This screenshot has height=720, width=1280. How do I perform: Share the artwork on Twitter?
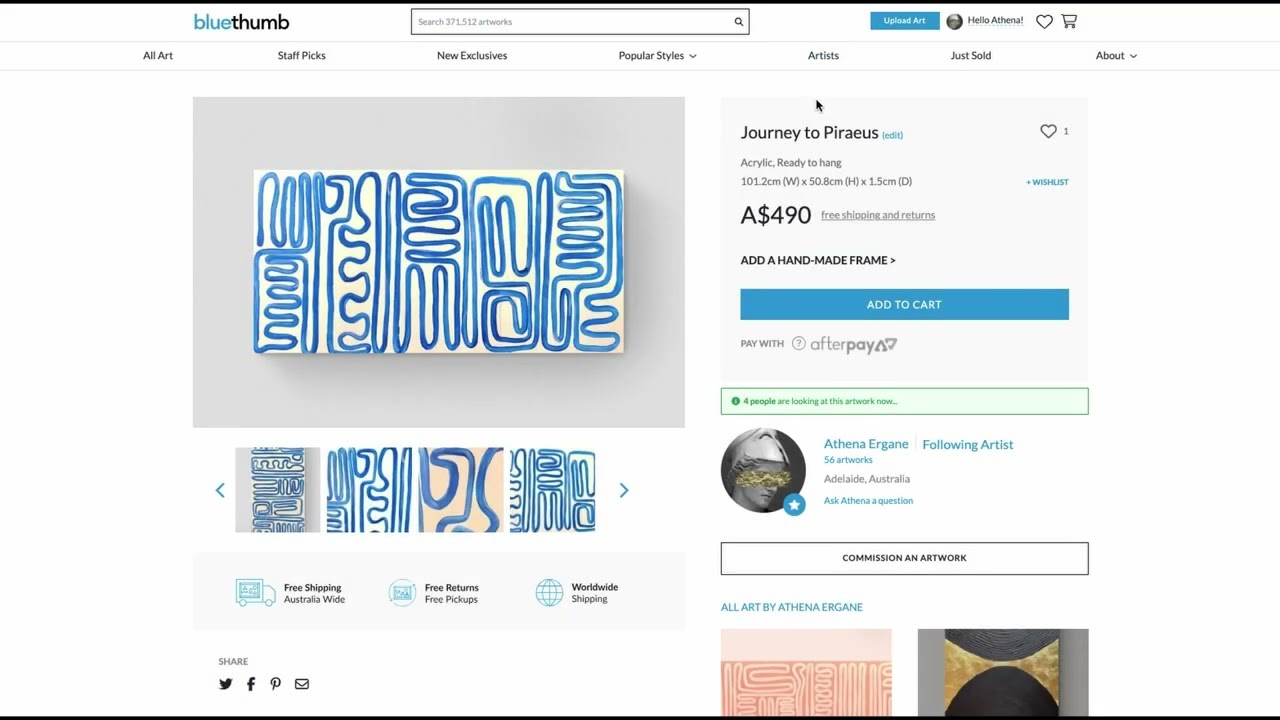pos(225,684)
